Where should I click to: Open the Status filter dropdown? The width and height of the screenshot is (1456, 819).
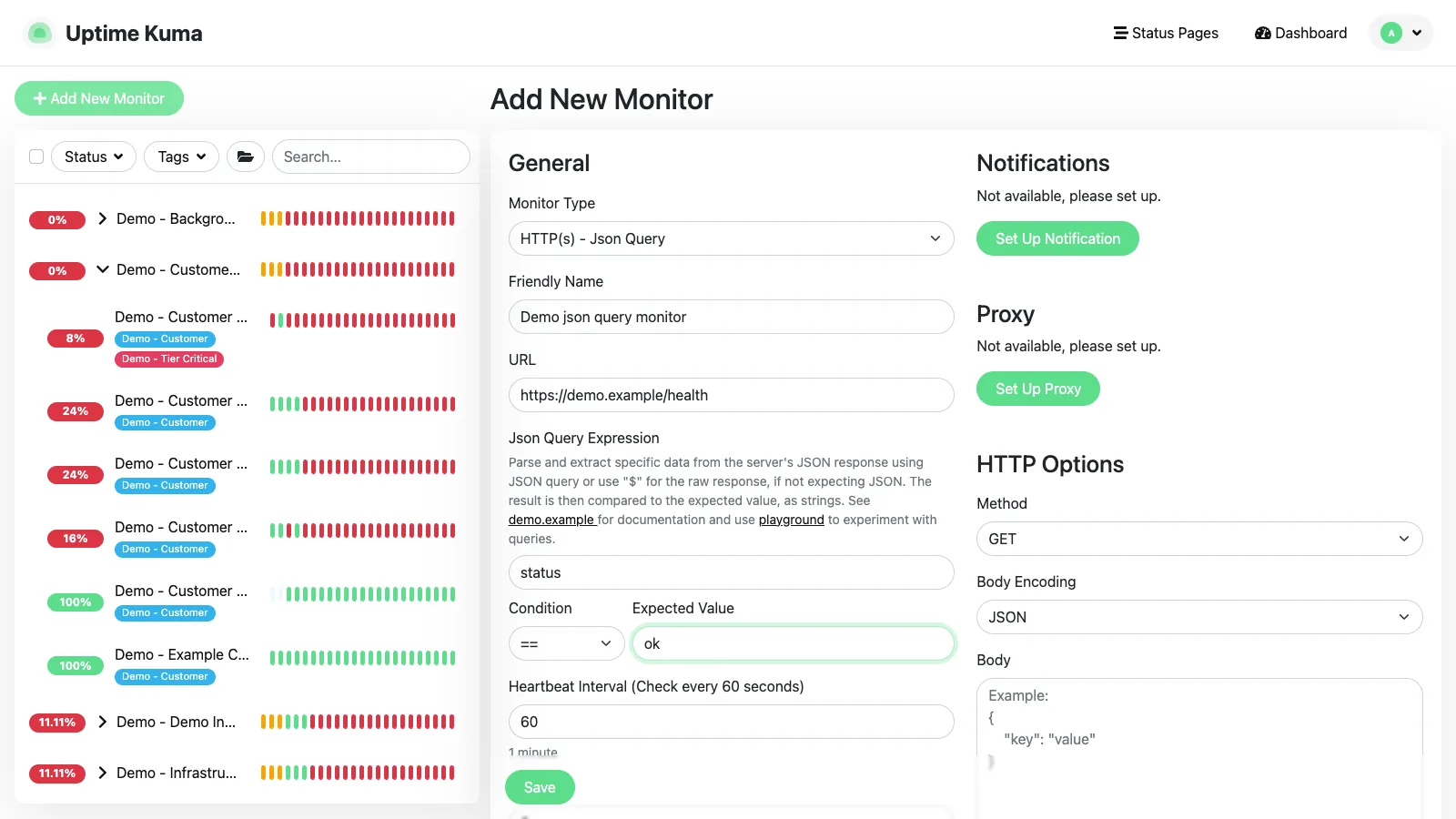[94, 157]
